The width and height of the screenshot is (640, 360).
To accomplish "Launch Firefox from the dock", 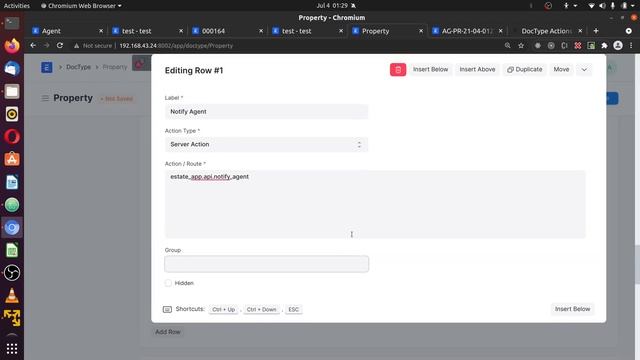I will (x=12, y=46).
